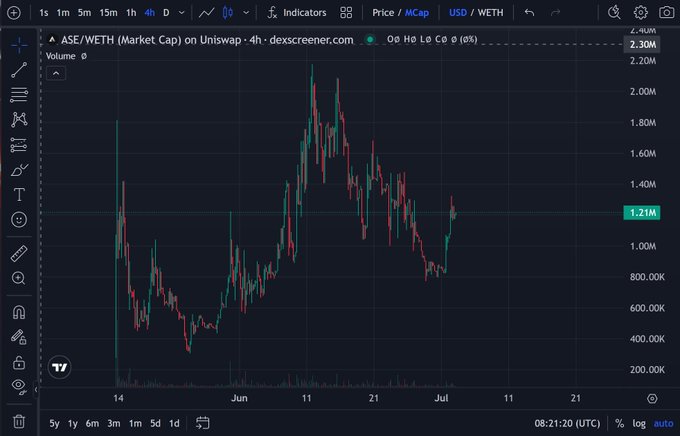Expand the timeframe interval dropdown arrow

tap(182, 13)
